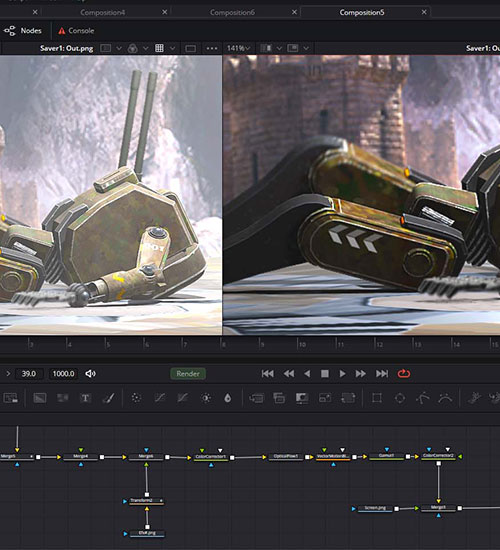Screen dimensions: 500x550
Task: Add an Ellipse mask tool
Action: coord(400,398)
